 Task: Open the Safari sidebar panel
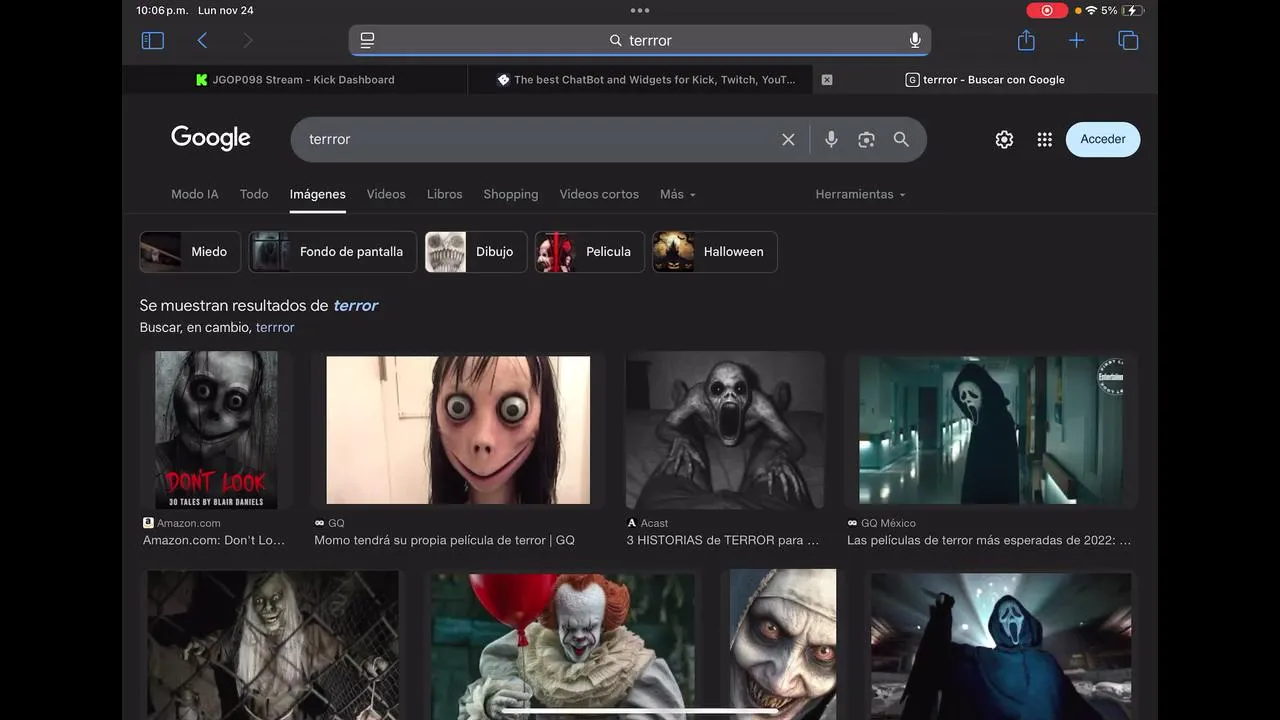coord(152,41)
